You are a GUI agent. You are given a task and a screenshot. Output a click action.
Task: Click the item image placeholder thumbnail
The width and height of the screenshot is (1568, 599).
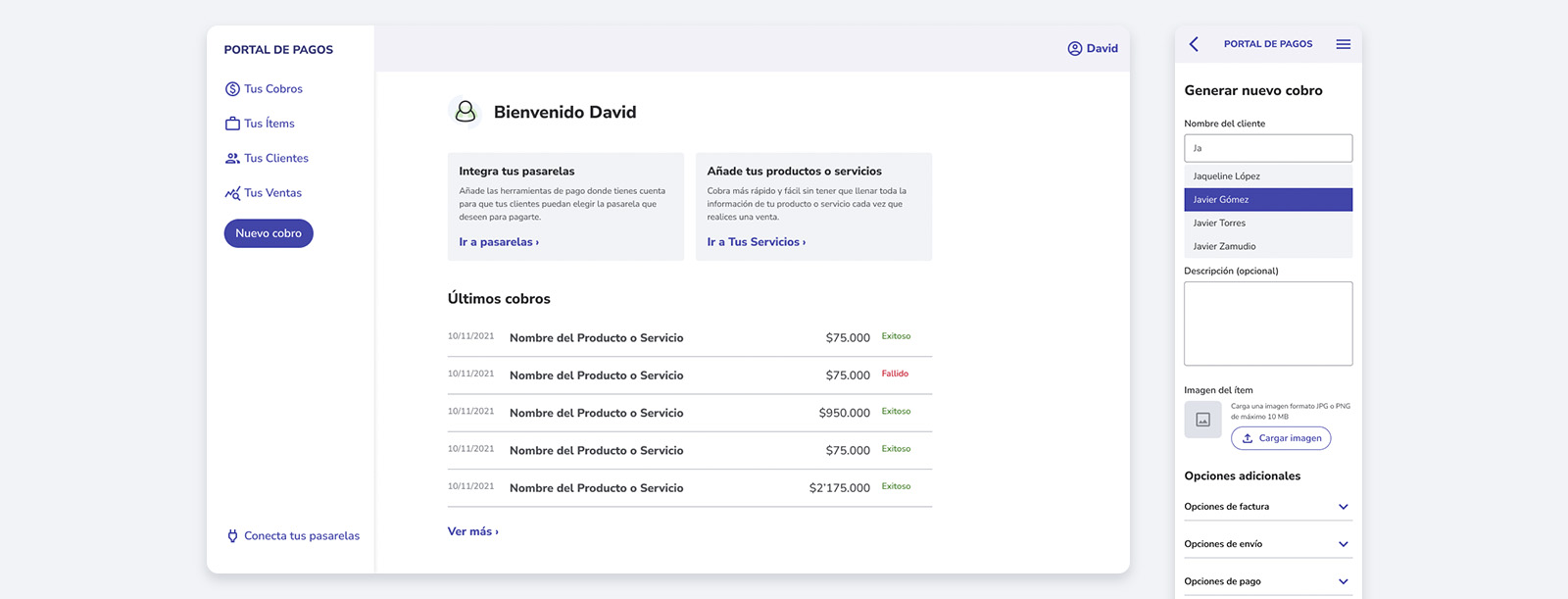pyautogui.click(x=1202, y=420)
